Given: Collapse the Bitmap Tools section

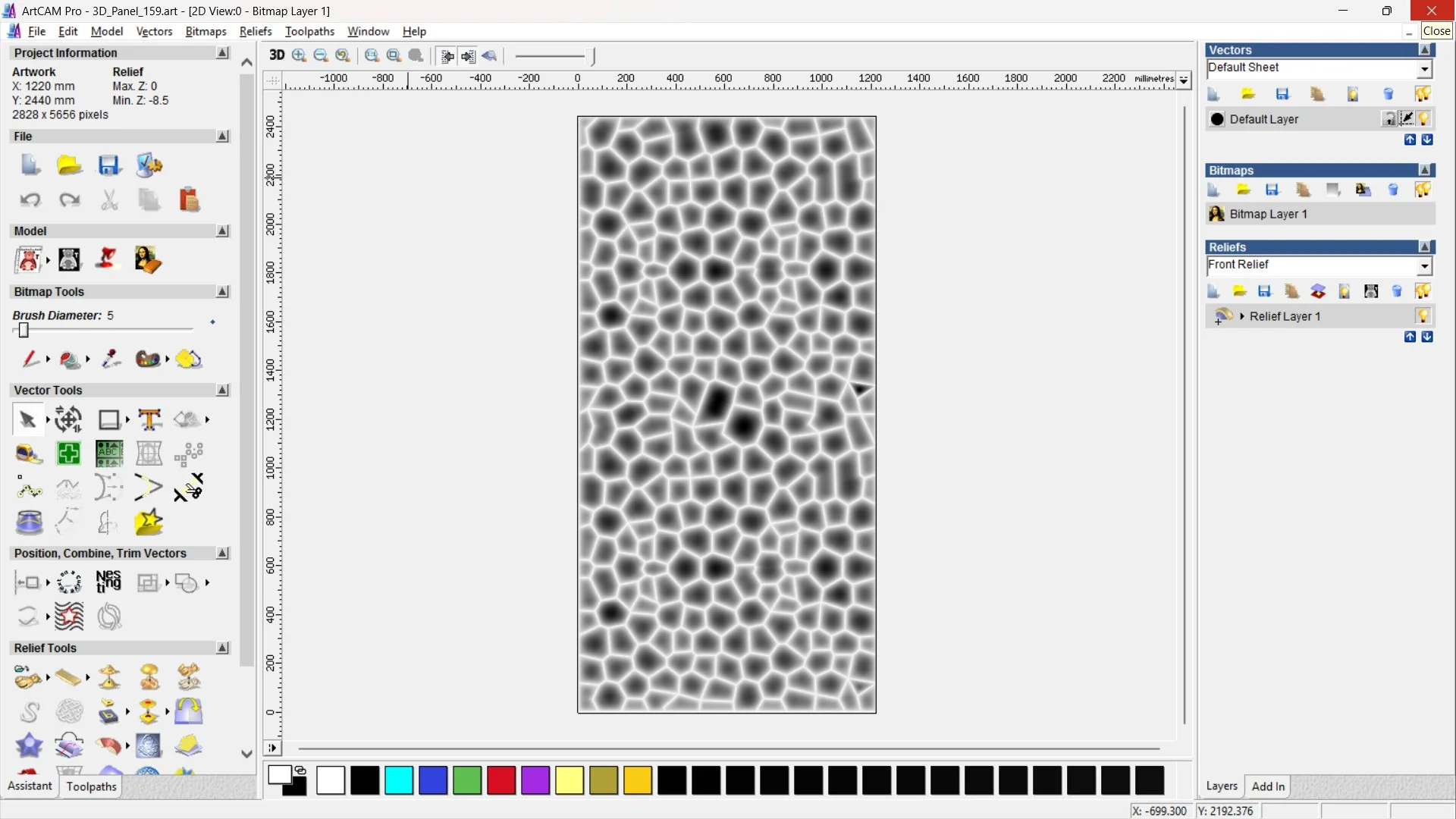Looking at the screenshot, I should [222, 292].
